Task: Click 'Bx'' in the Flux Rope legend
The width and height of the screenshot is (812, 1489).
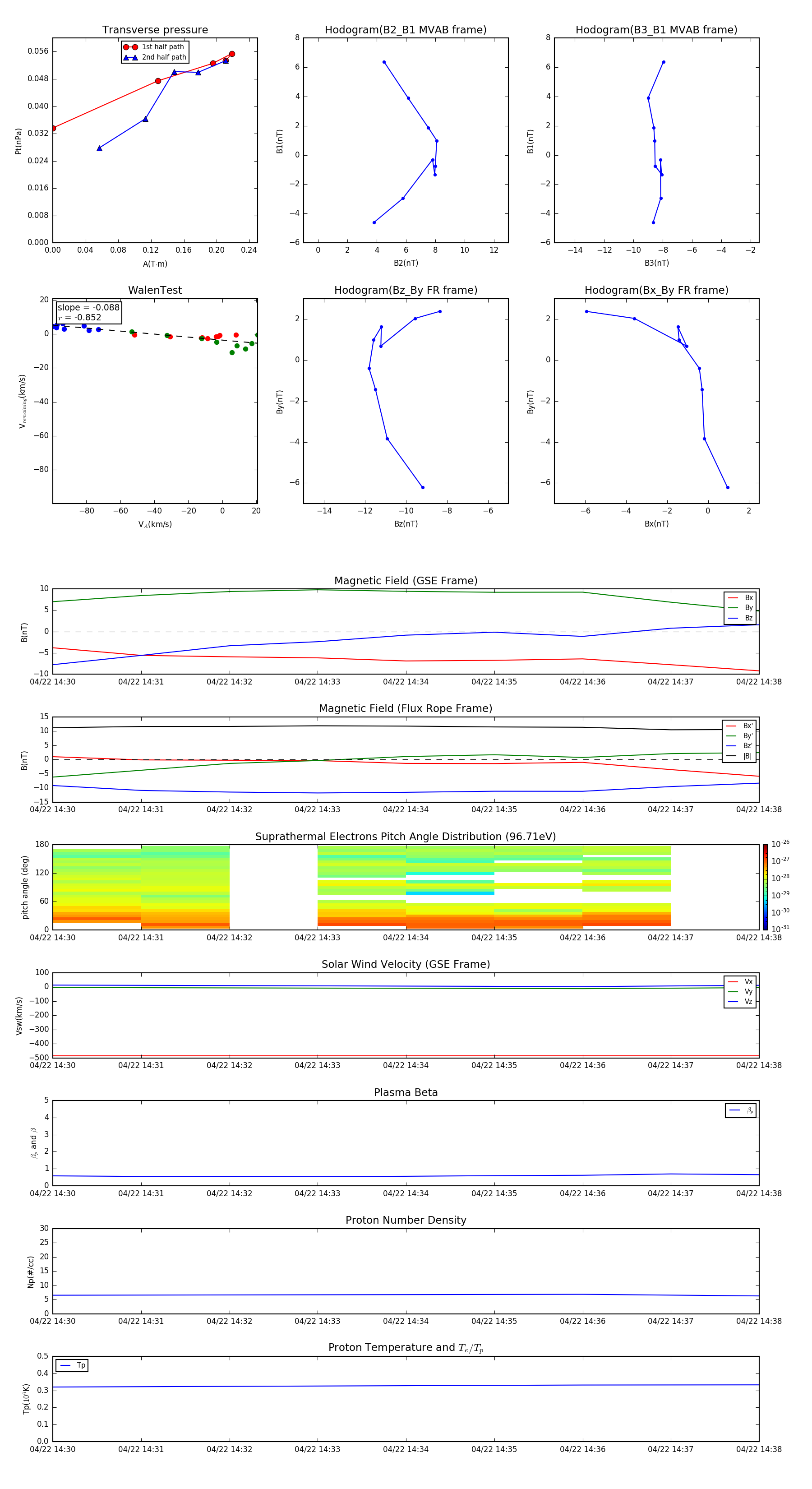Action: click(x=739, y=726)
